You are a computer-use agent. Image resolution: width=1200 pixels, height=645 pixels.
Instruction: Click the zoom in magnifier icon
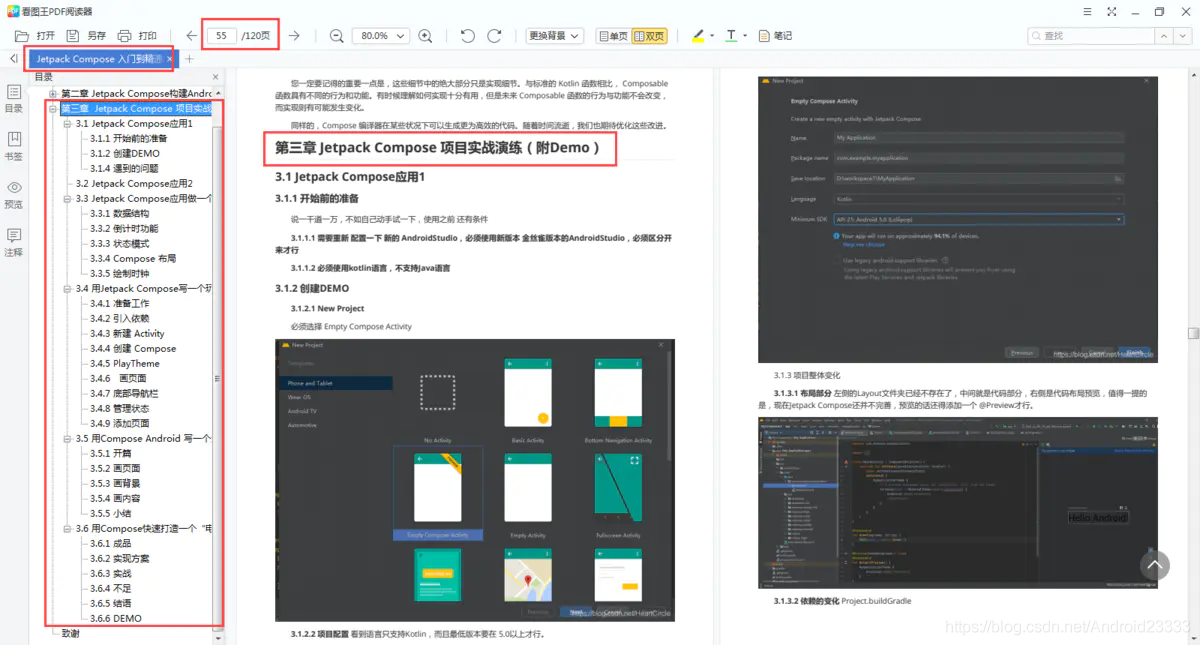pyautogui.click(x=425, y=36)
